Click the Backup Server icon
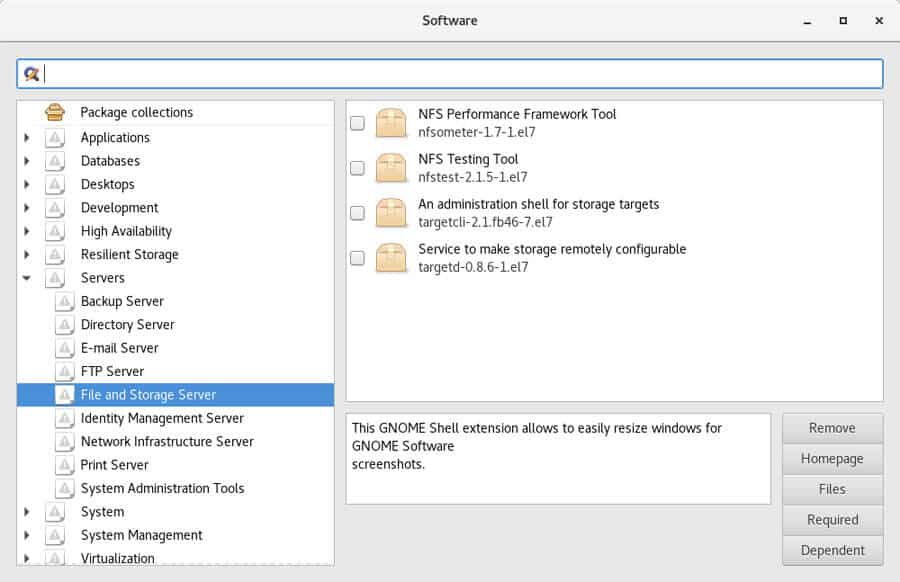The image size is (900, 582). 65,301
